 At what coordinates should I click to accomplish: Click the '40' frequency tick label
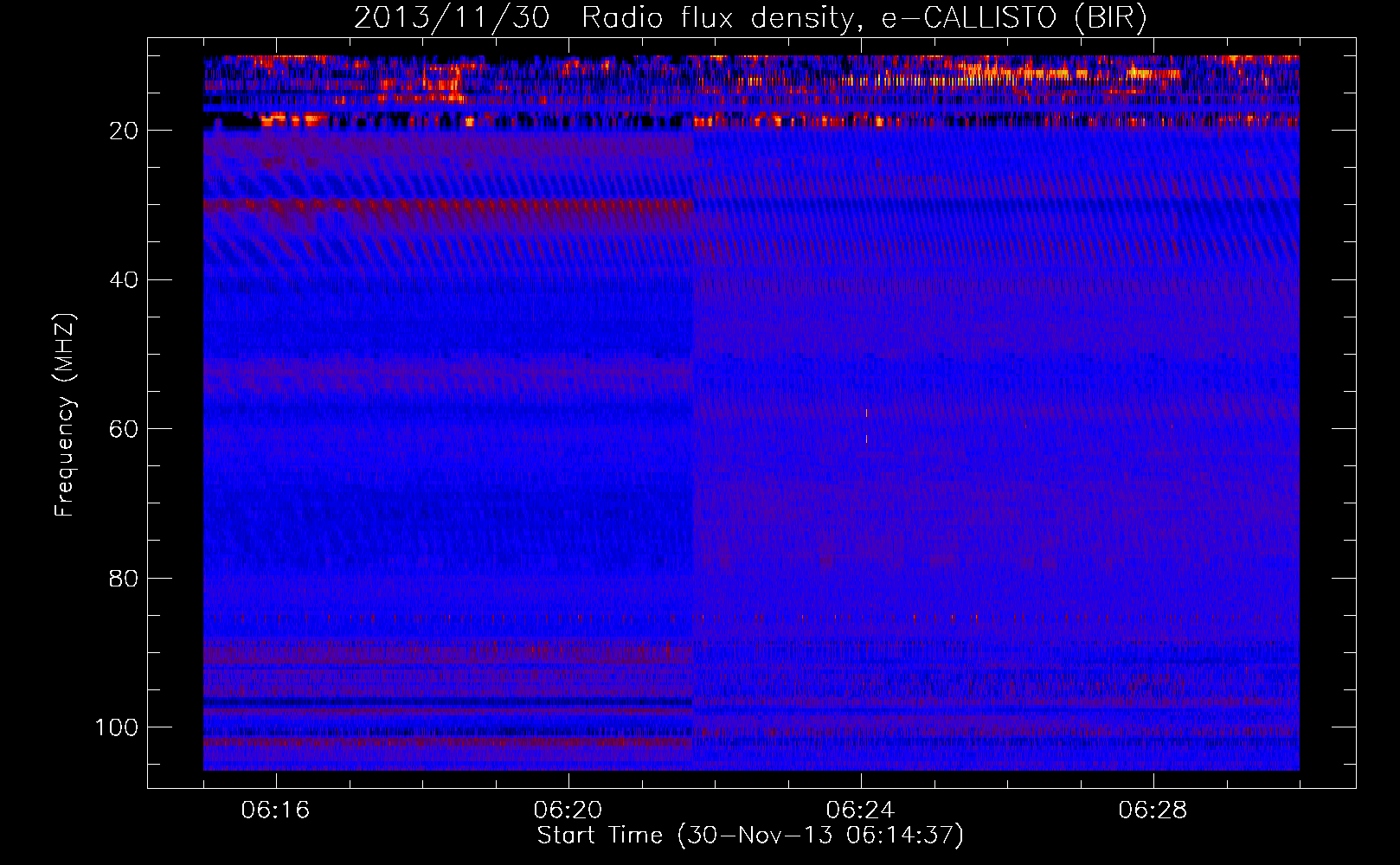(124, 280)
